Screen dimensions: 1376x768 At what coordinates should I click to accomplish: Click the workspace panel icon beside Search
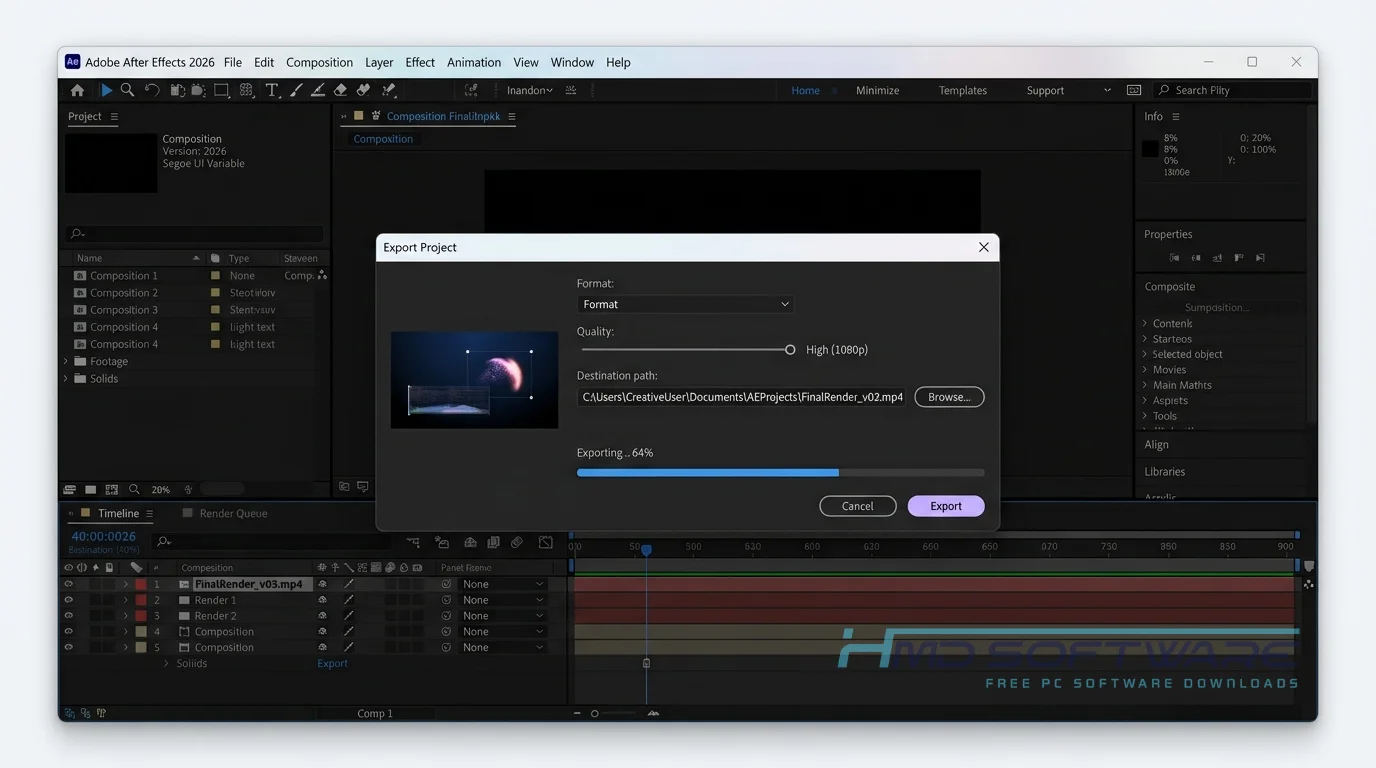(1134, 90)
